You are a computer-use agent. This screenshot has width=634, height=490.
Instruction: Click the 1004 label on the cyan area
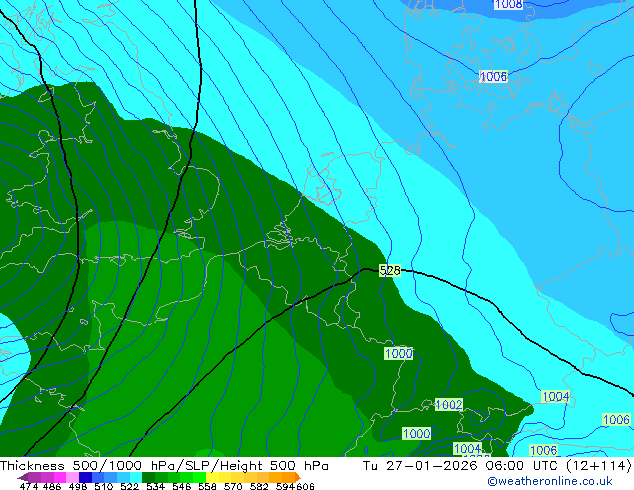[556, 396]
